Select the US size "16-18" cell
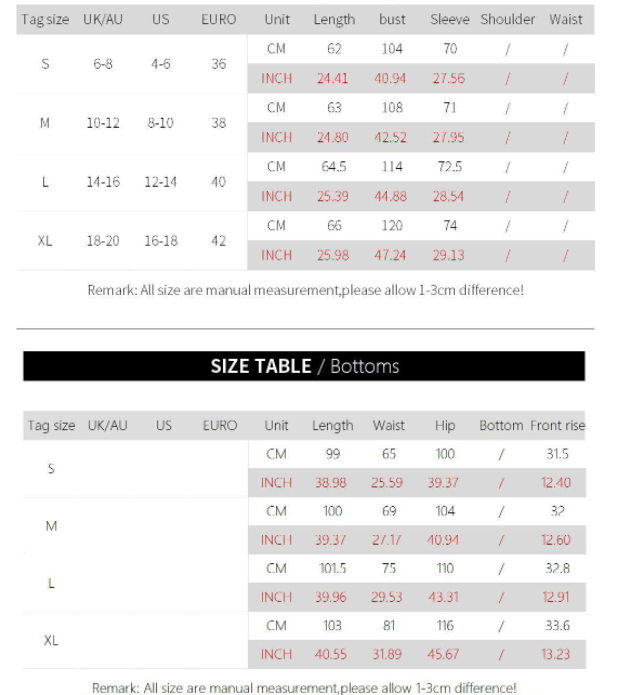The image size is (632, 695). (x=160, y=241)
